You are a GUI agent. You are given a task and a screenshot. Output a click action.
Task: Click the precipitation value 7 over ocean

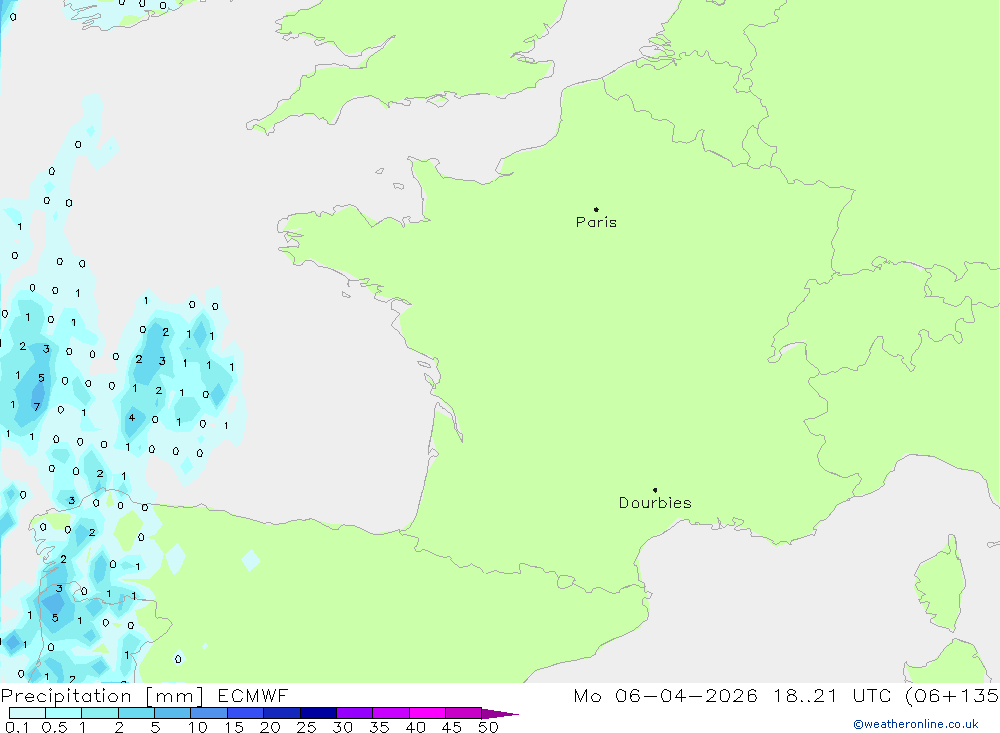36,407
